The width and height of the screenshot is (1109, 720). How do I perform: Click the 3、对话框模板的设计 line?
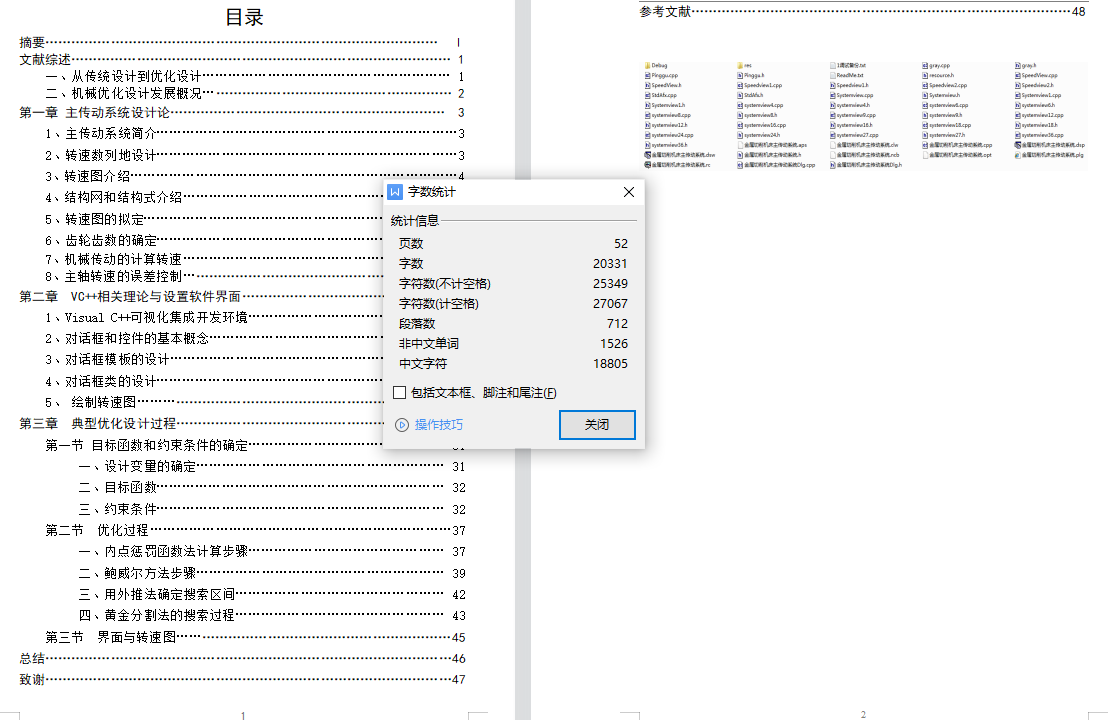pyautogui.click(x=214, y=359)
